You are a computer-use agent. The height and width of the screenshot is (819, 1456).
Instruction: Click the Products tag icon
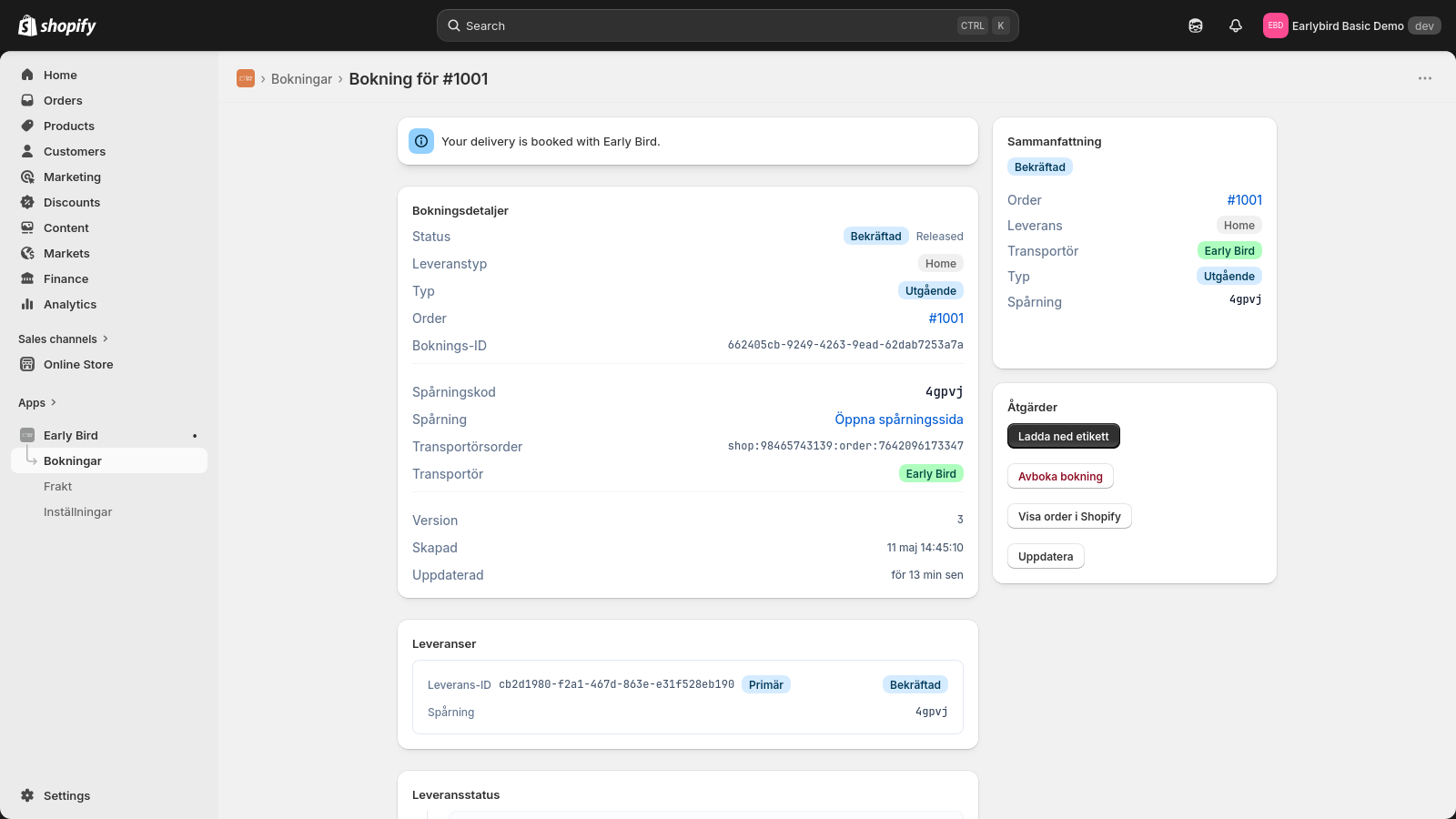point(27,126)
